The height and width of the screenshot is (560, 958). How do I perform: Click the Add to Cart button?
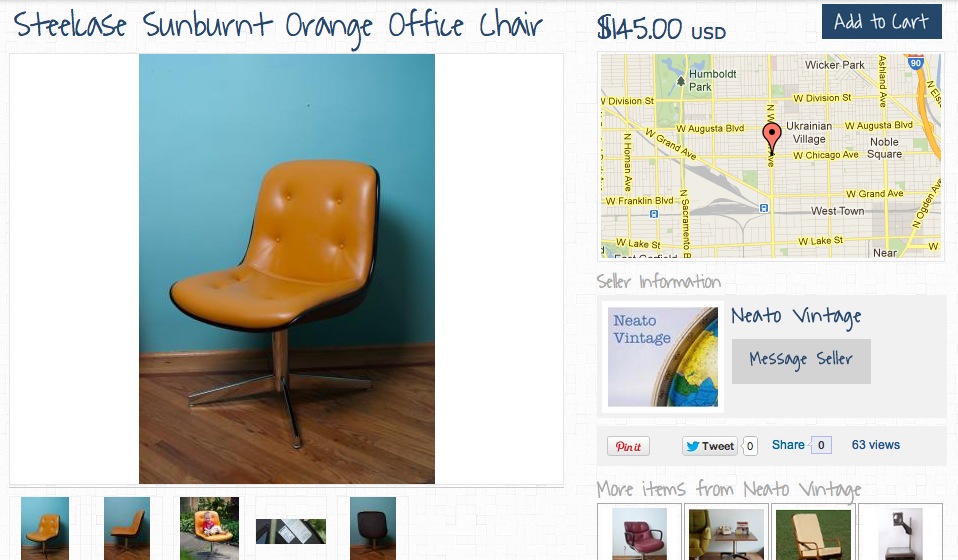(x=882, y=21)
